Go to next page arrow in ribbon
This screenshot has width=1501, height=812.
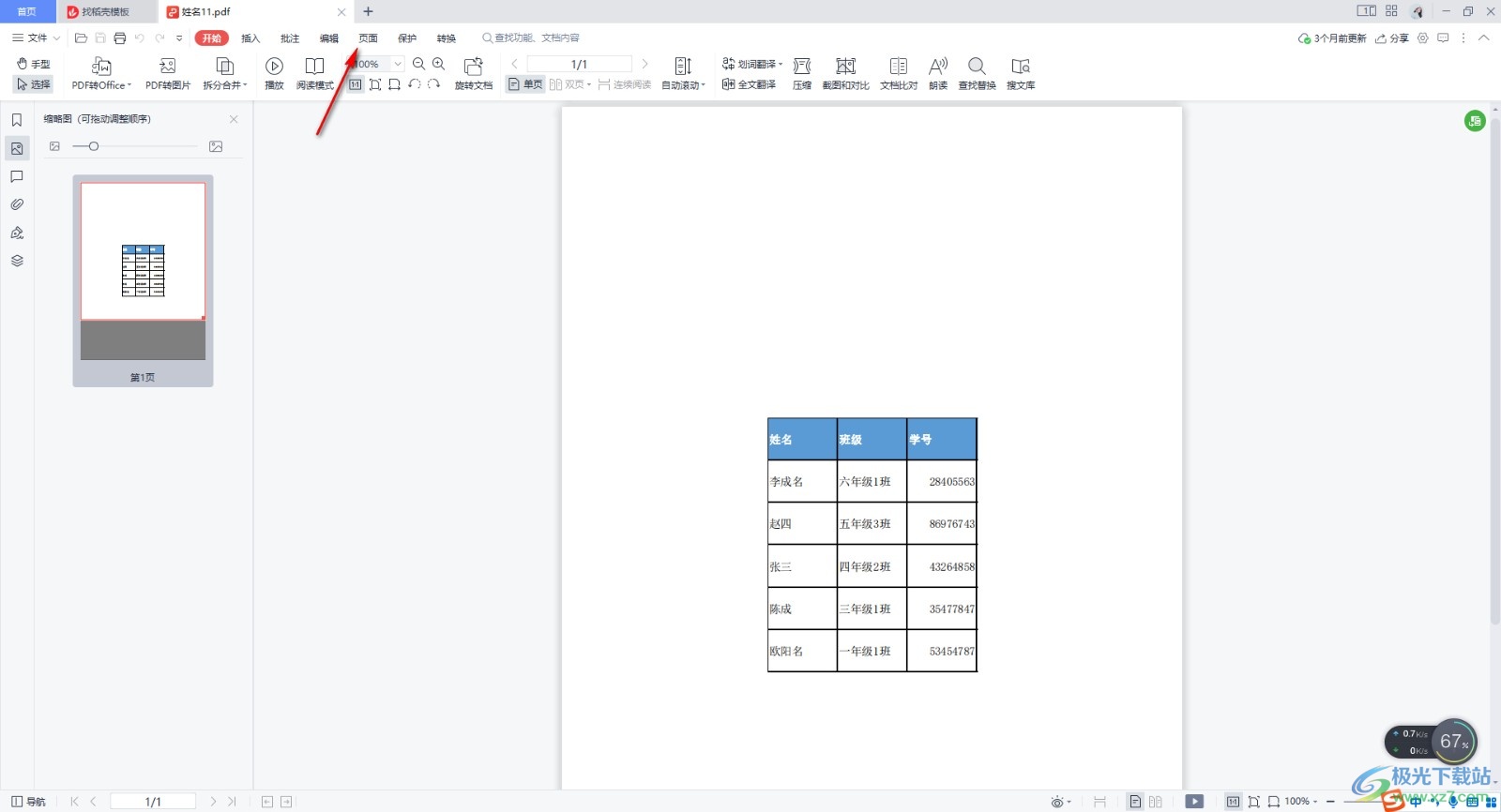click(x=644, y=64)
